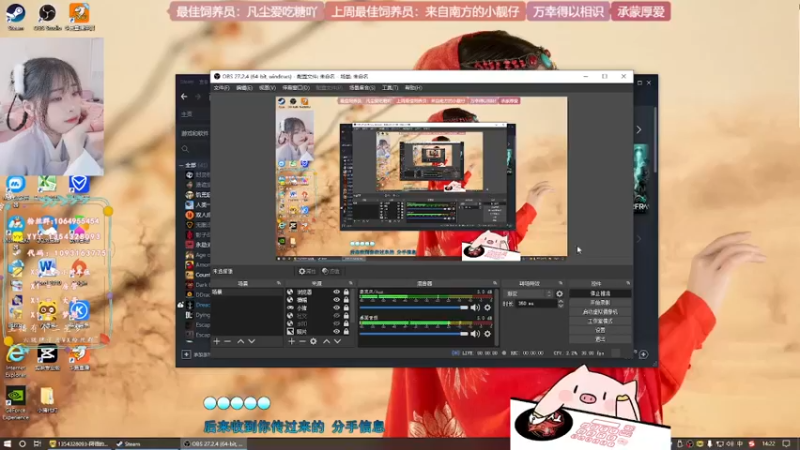
Task: Move the scene down in Scenes panel
Action: pos(252,341)
